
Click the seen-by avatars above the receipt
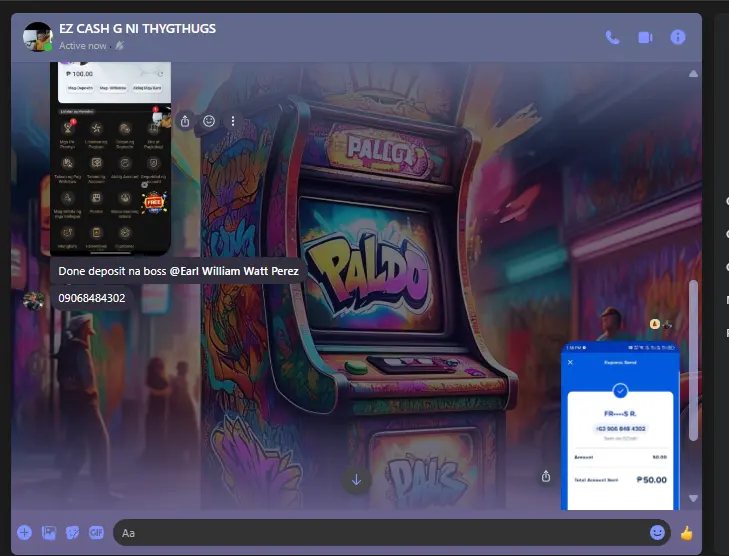[x=660, y=324]
